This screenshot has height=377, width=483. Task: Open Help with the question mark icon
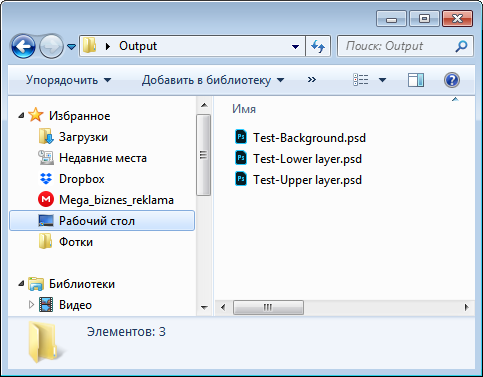click(x=452, y=80)
